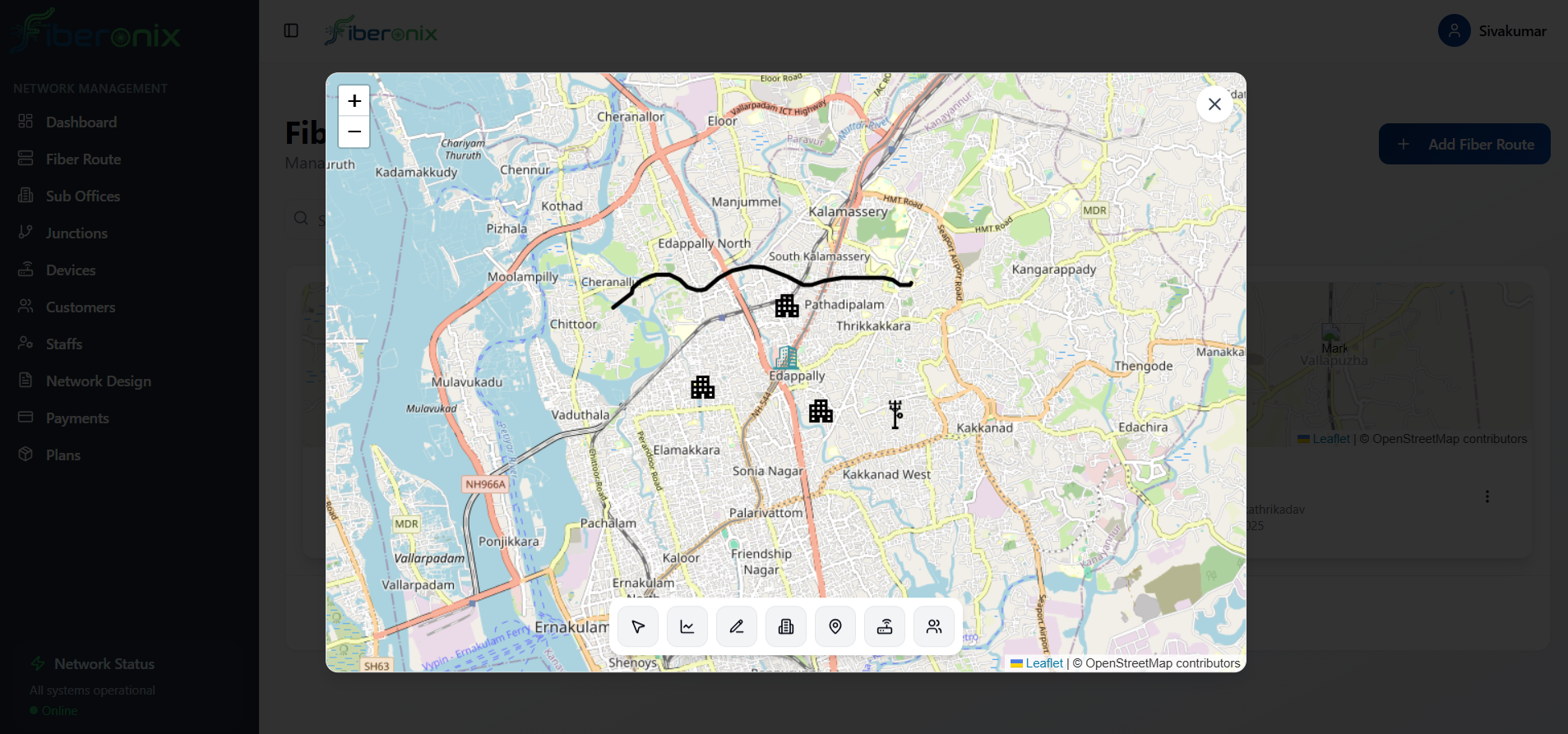Open the three-dot card options menu
1568x734 pixels.
point(1487,496)
